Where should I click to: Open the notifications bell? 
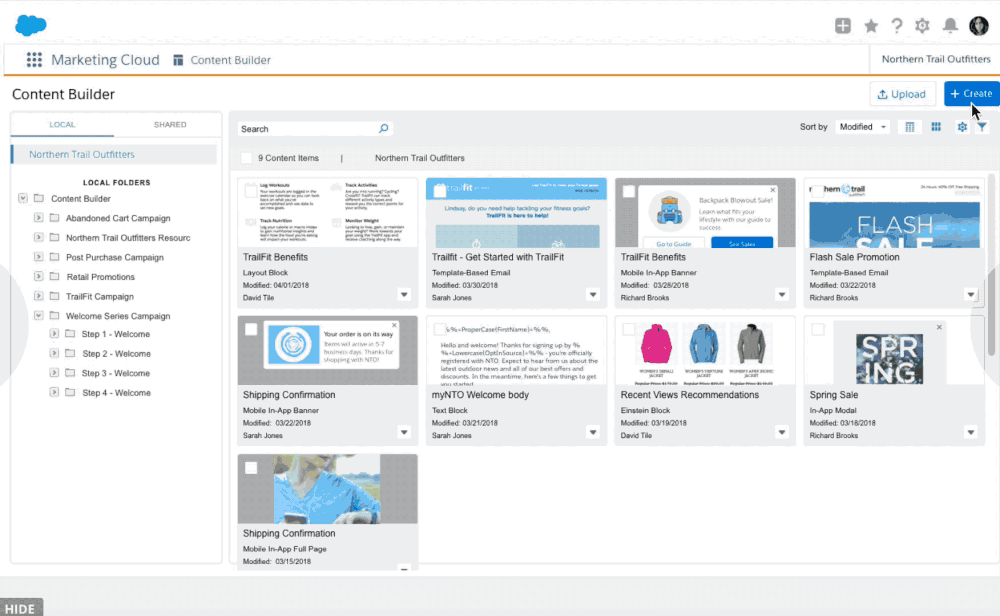[950, 26]
